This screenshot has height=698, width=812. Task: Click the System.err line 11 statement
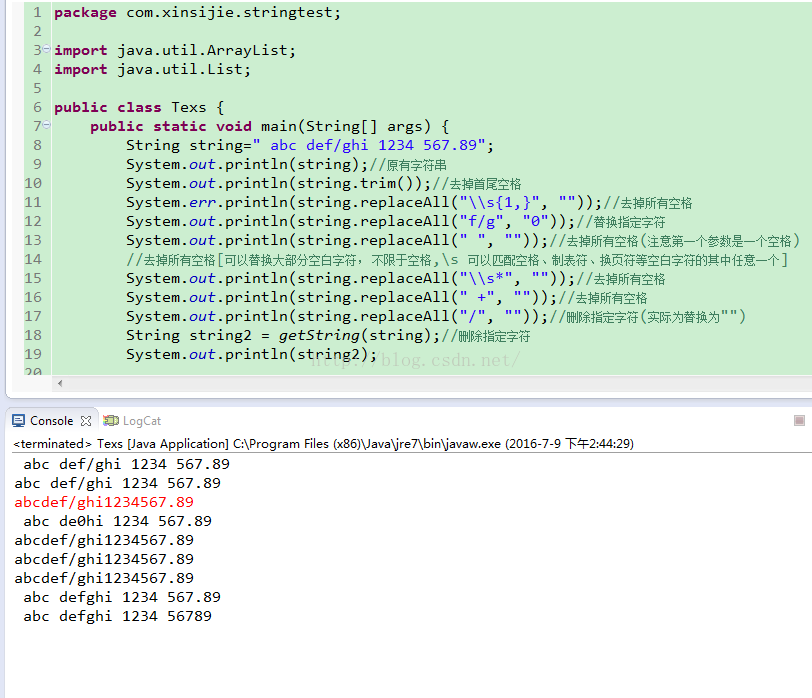click(x=364, y=202)
